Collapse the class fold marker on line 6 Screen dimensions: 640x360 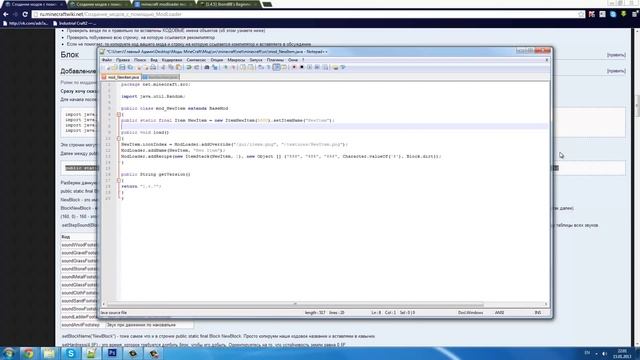coord(119,115)
